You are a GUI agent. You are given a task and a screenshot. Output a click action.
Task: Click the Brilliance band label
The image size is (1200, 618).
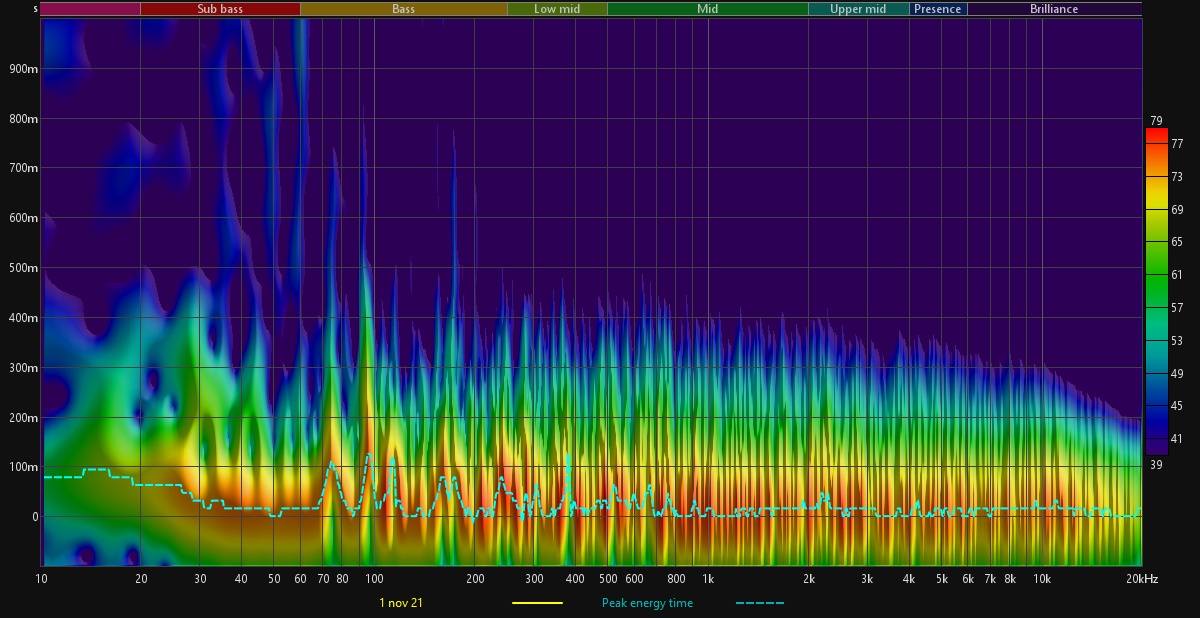pyautogui.click(x=1054, y=9)
